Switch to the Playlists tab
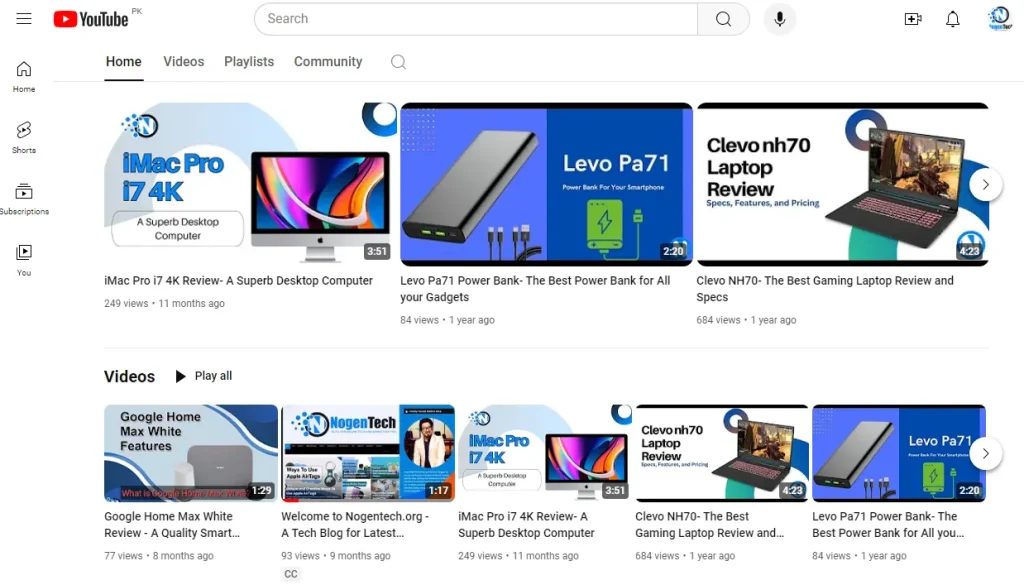 [249, 62]
